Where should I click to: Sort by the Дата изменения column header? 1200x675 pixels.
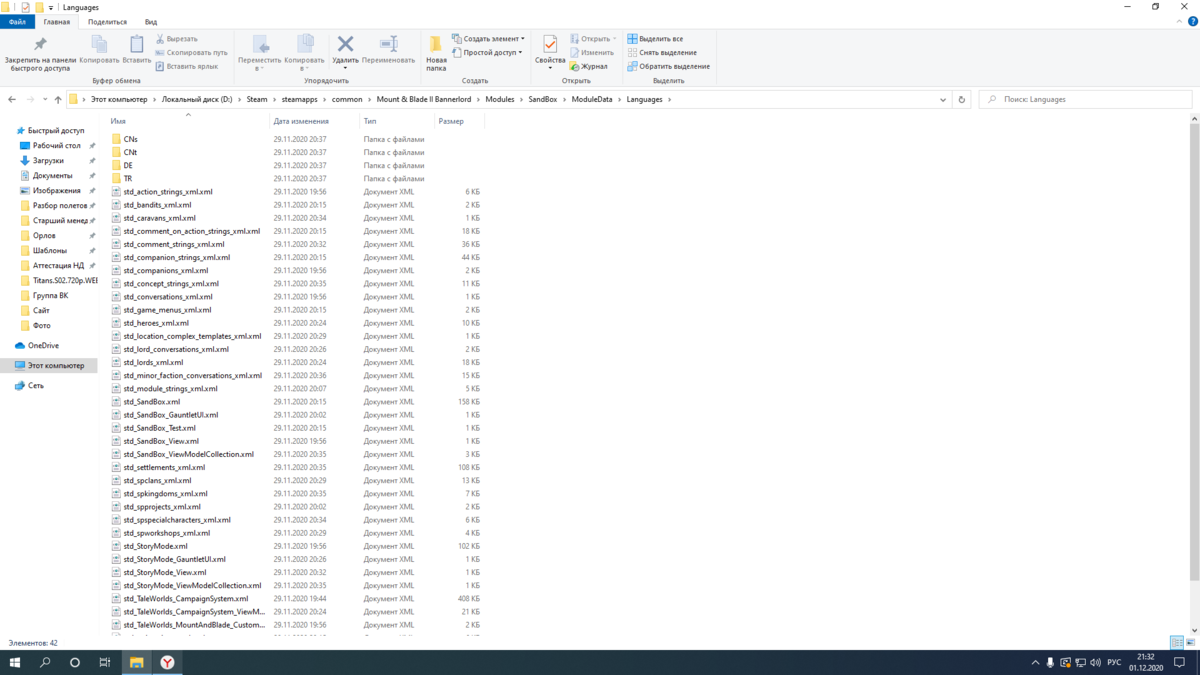[x=313, y=121]
